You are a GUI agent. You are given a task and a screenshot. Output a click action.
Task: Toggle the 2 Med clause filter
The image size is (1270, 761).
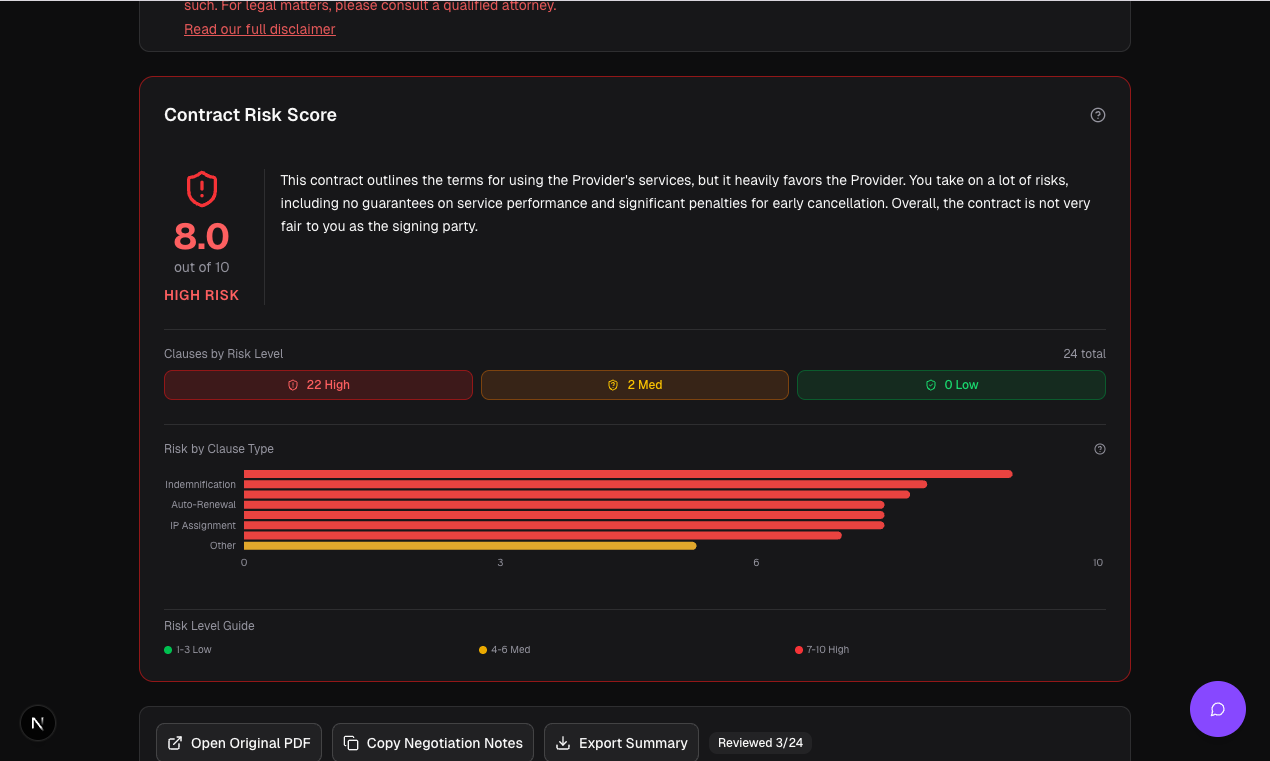click(634, 384)
